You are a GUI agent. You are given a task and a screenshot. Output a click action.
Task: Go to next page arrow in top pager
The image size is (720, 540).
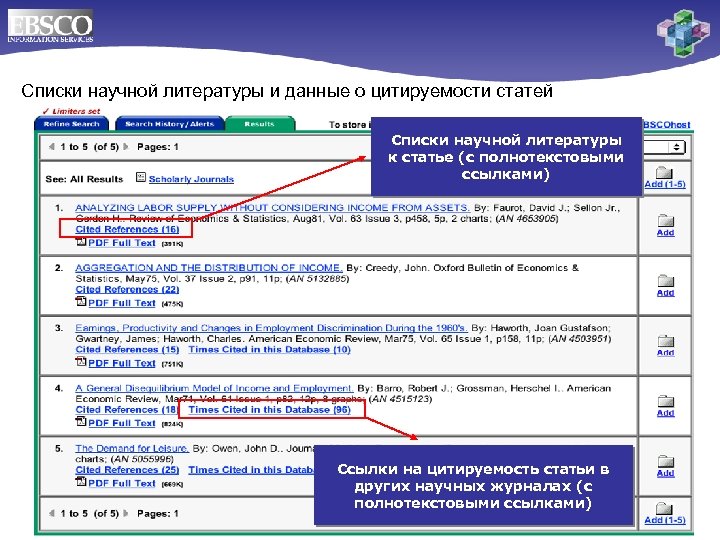pos(126,146)
